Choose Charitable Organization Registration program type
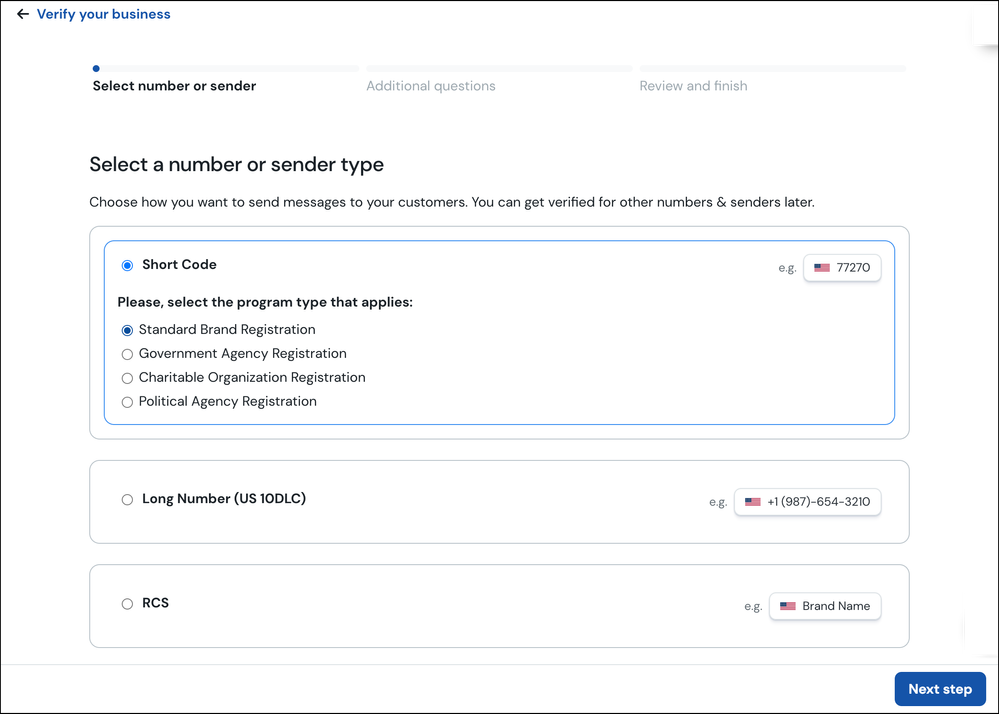This screenshot has width=999, height=714. tap(127, 378)
